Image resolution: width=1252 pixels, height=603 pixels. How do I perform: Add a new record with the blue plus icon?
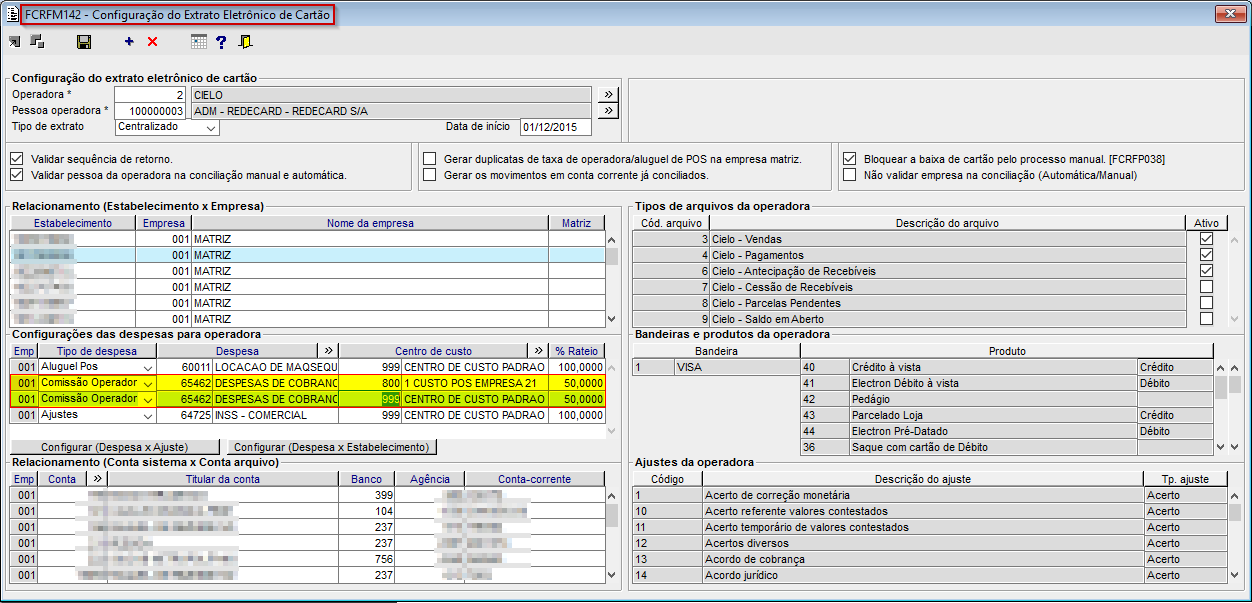click(x=129, y=42)
